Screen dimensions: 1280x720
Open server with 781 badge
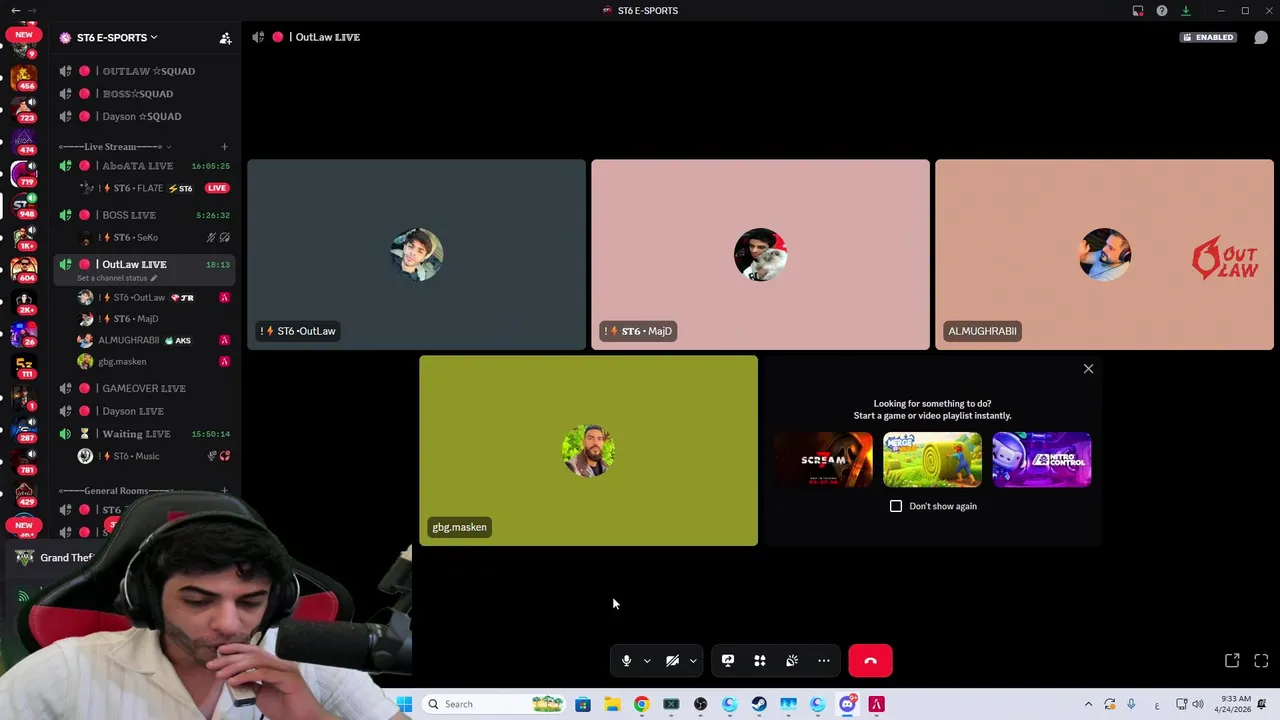click(24, 460)
